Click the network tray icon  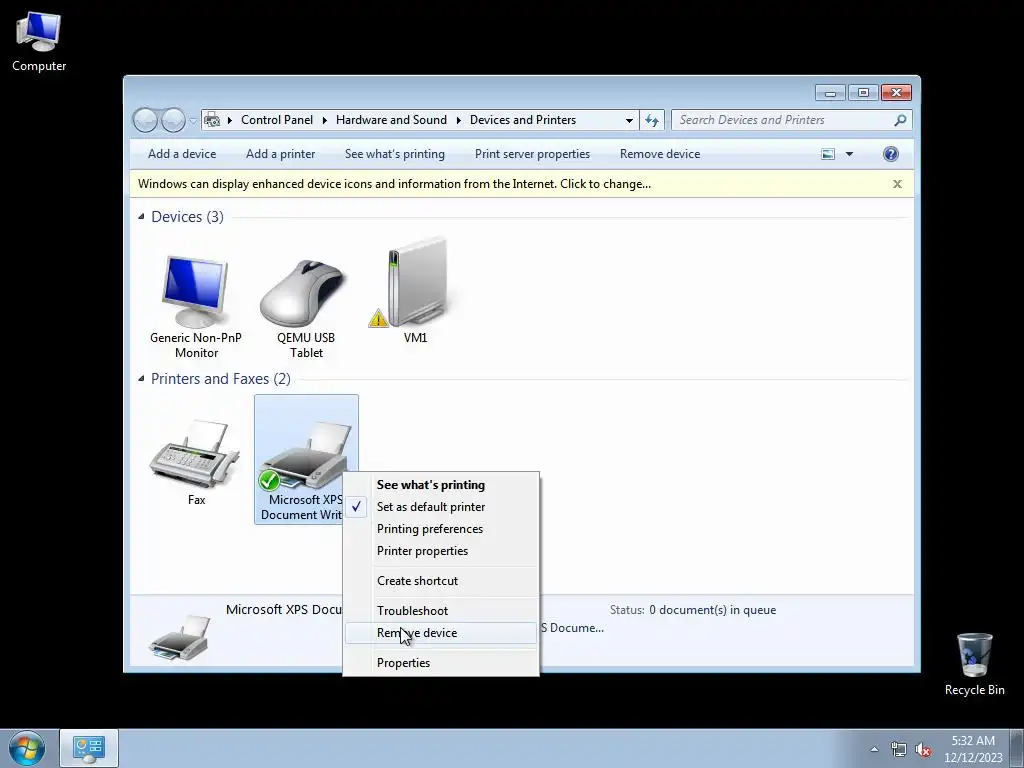(x=899, y=749)
